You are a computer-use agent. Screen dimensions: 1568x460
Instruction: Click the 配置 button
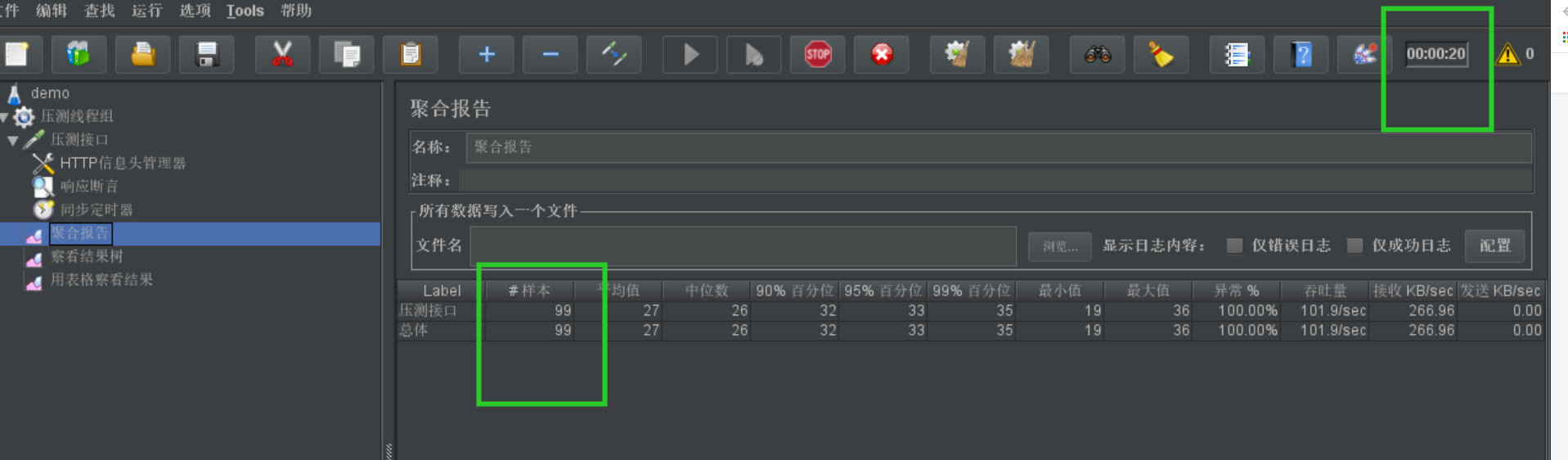[1494, 246]
